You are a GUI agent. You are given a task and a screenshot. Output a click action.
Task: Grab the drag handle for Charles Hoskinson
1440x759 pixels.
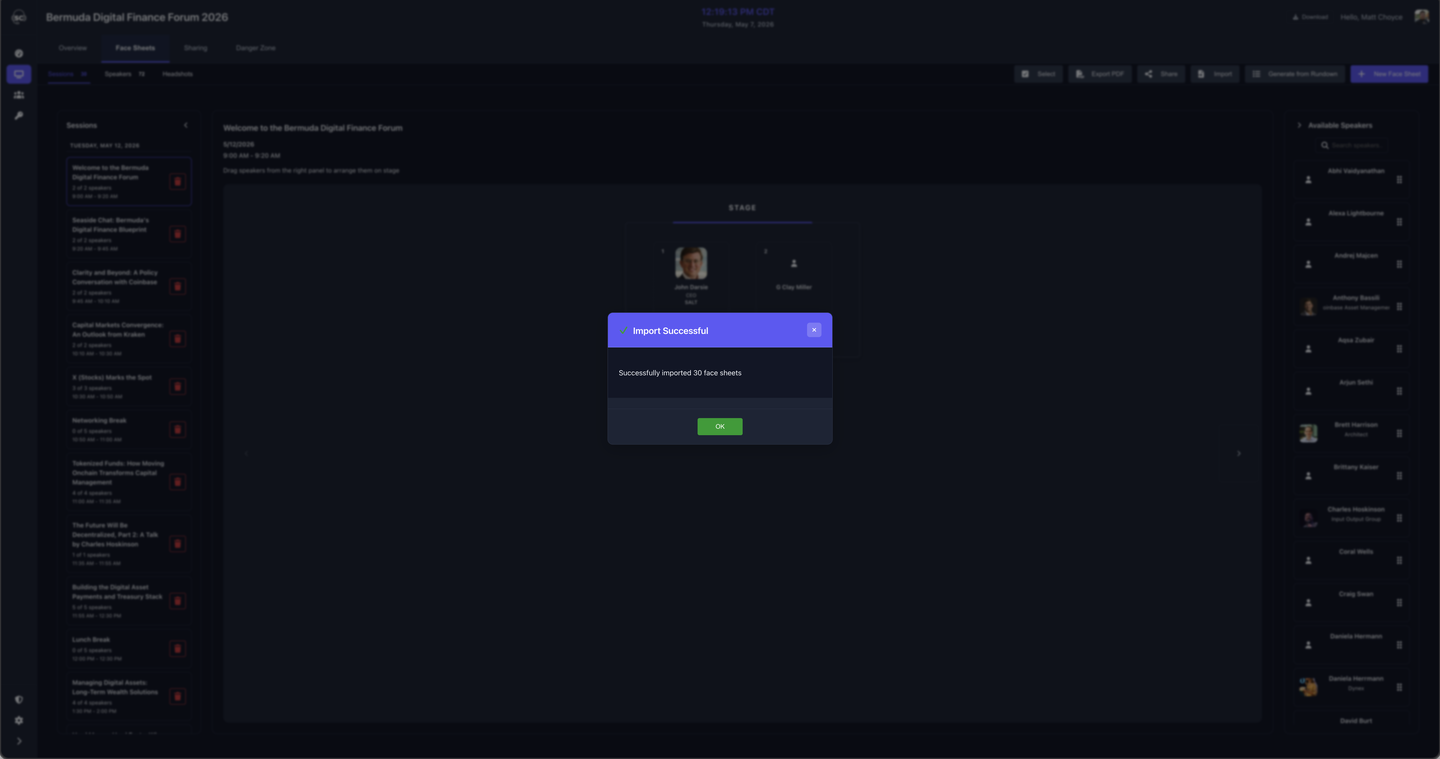coord(1399,518)
